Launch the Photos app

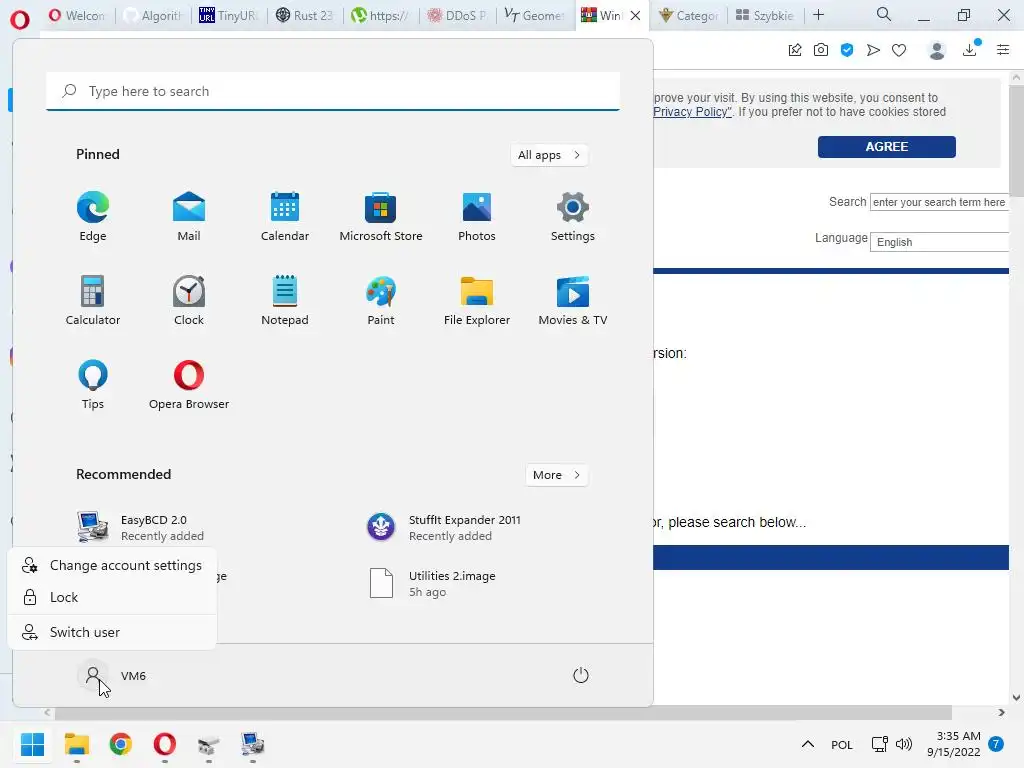click(x=477, y=217)
